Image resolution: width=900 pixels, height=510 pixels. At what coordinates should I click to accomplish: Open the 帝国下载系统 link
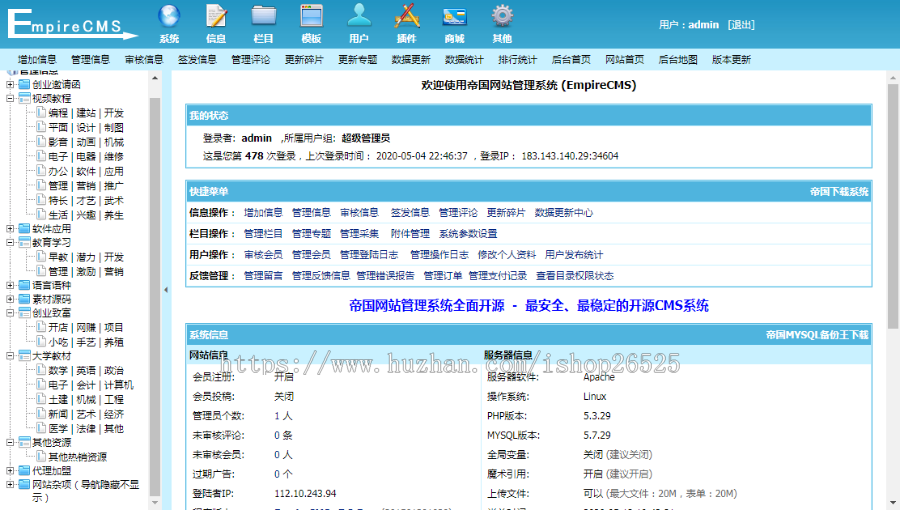click(839, 191)
